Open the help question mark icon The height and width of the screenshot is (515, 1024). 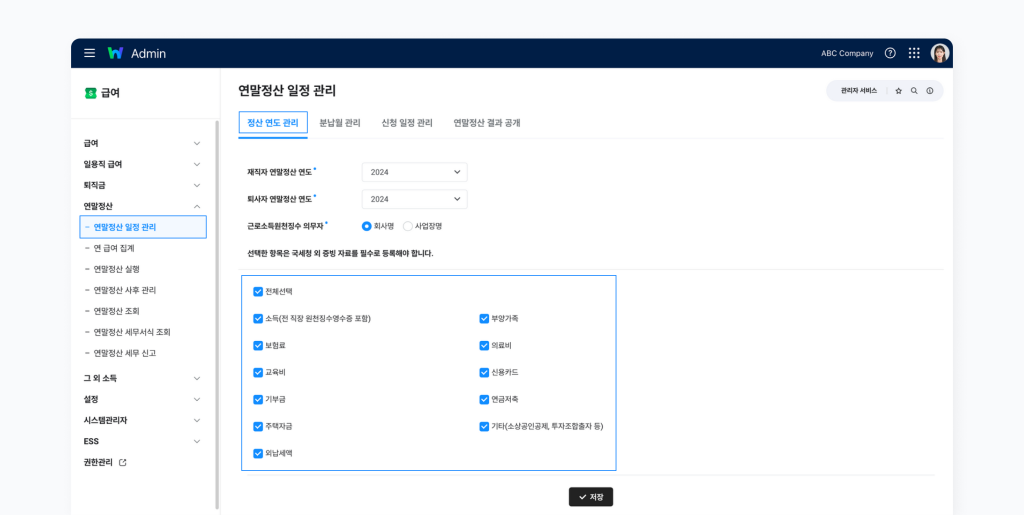click(x=890, y=54)
